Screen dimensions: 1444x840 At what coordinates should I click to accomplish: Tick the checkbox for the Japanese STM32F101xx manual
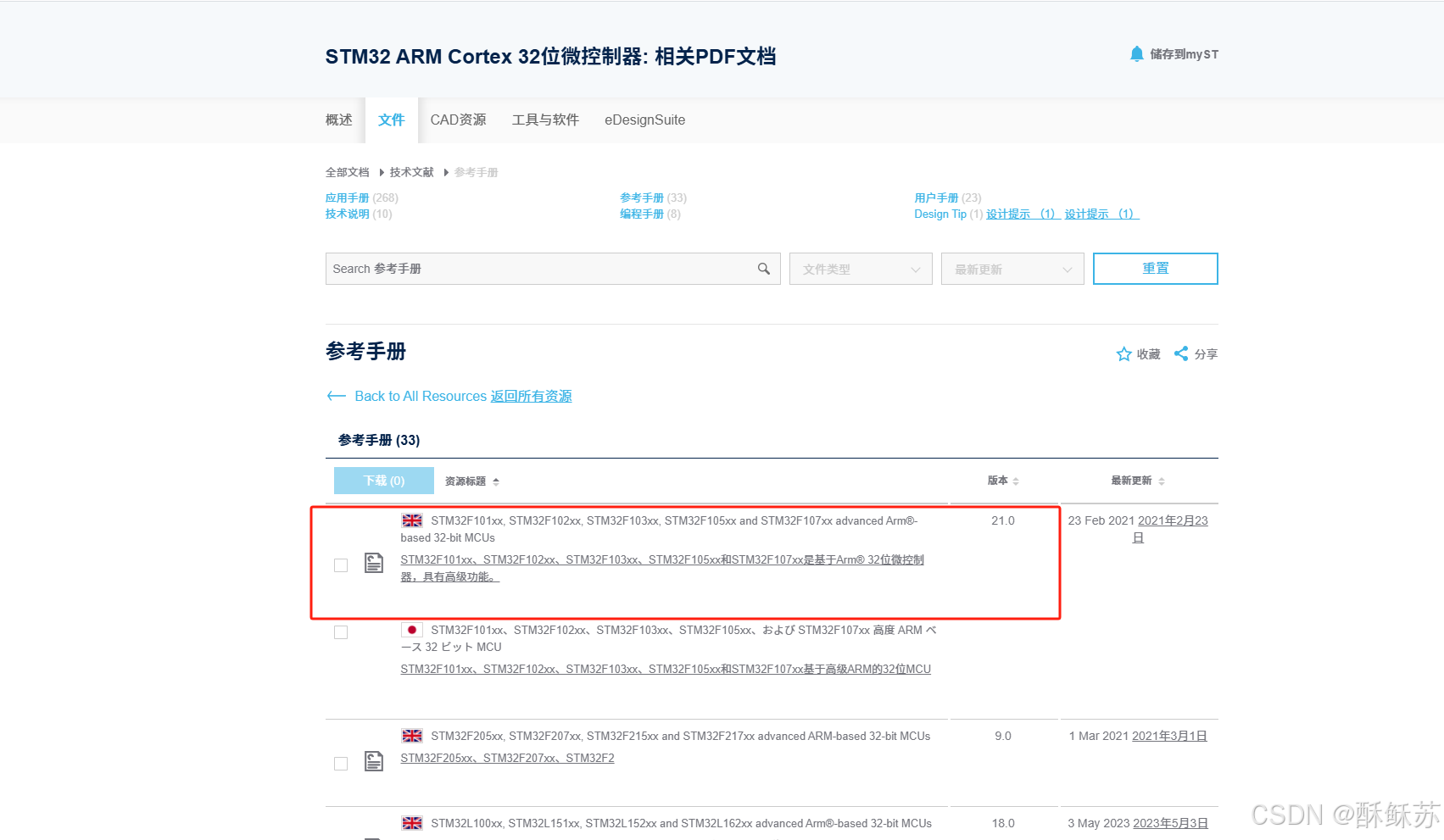click(341, 632)
